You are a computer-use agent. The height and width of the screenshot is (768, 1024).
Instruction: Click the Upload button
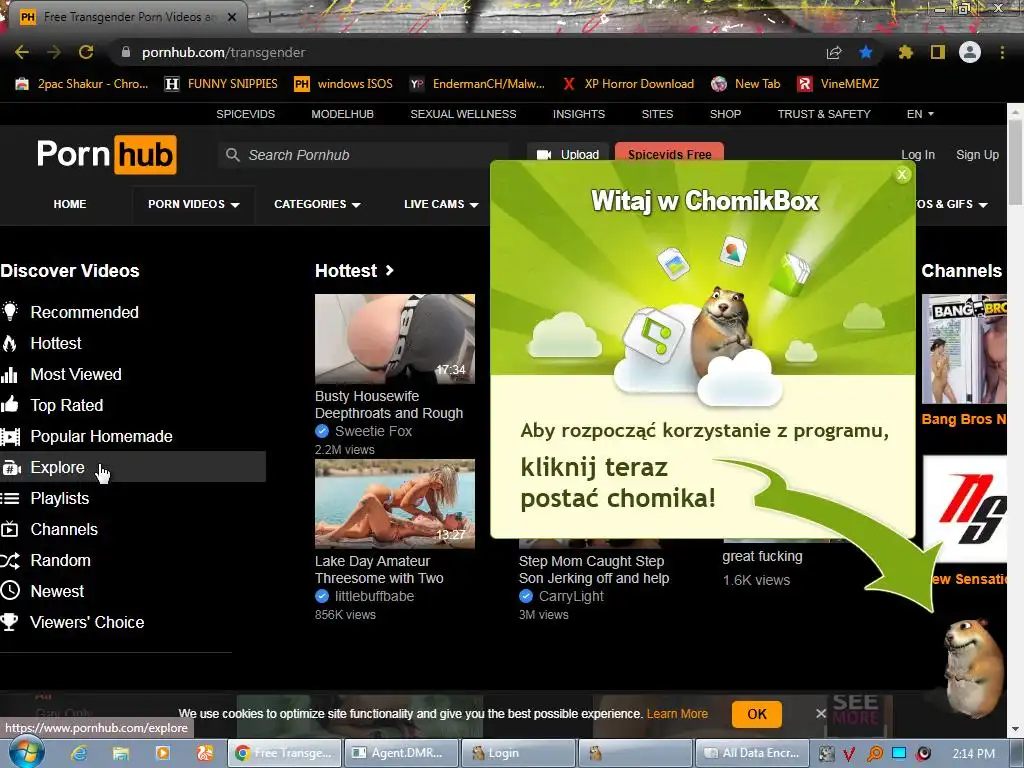coord(568,155)
